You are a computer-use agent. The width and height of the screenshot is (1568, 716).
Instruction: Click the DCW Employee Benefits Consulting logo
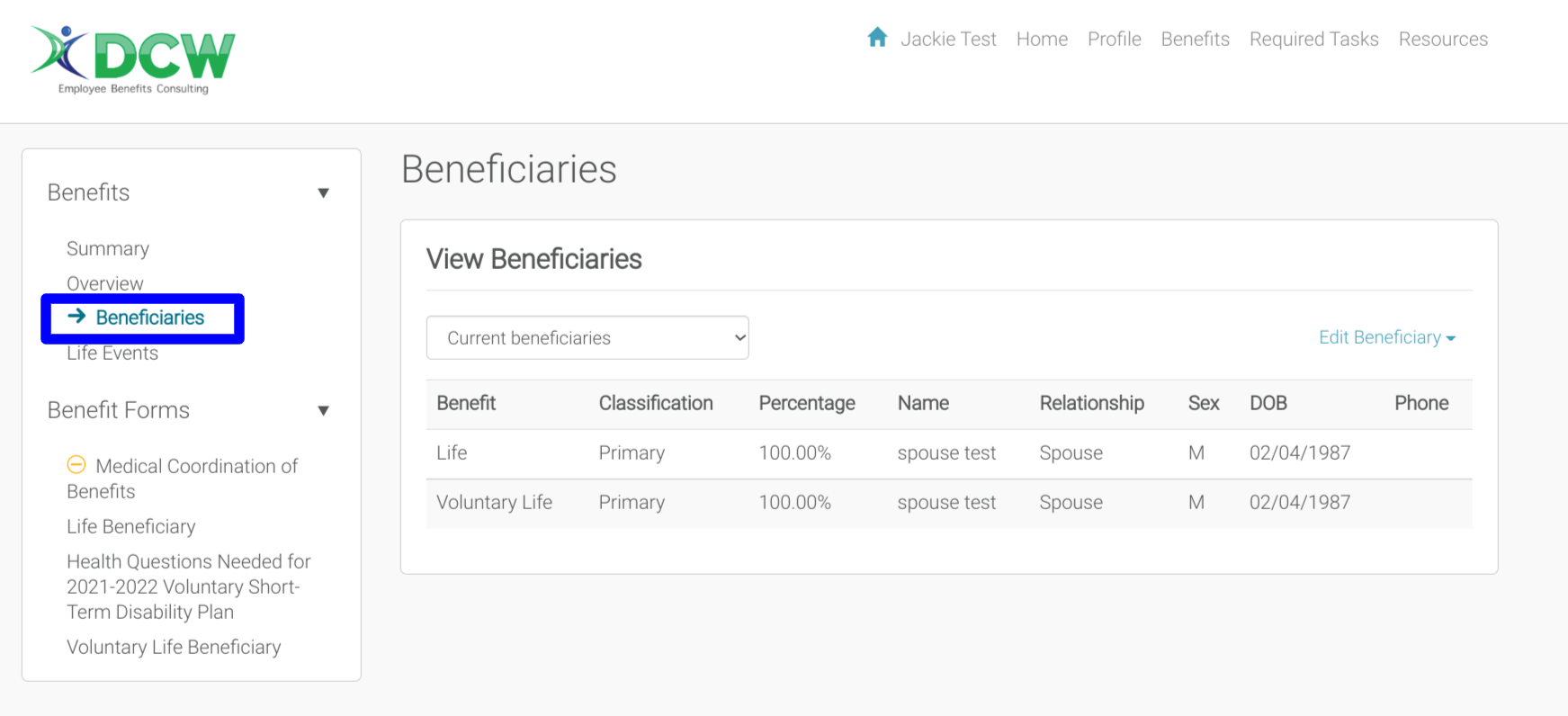pos(133,59)
